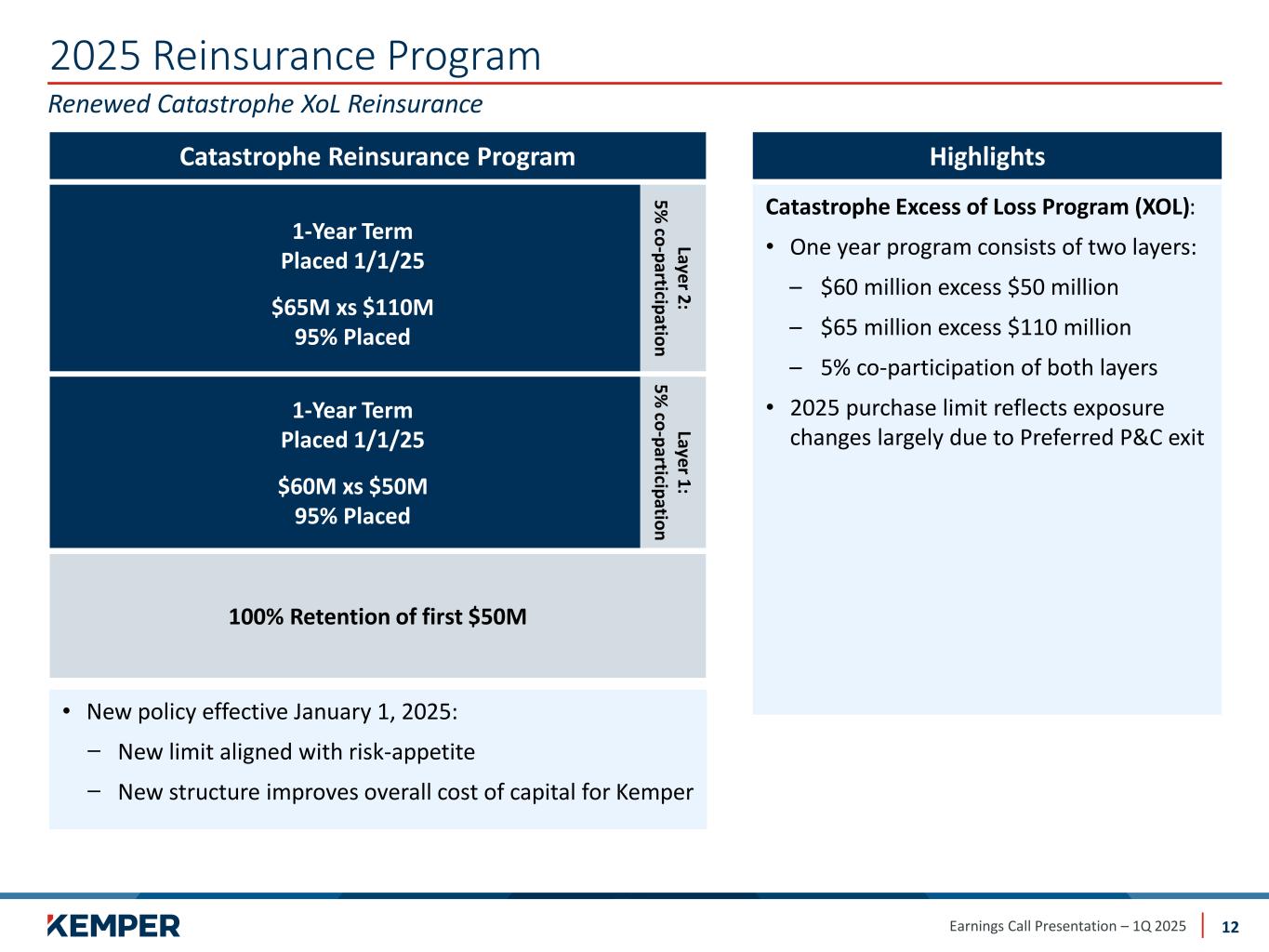
Task: Select the title "2025 Reinsurance Program"
Action: [296, 56]
